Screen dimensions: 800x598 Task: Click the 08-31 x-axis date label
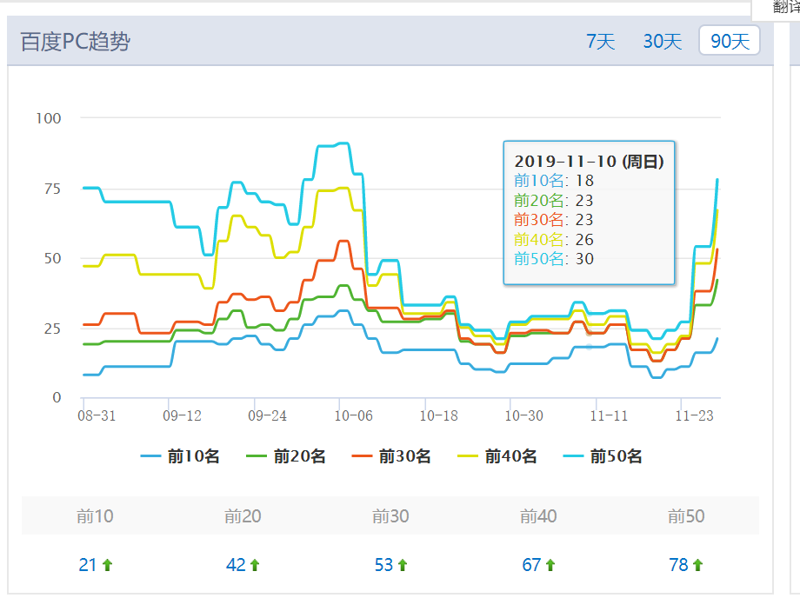[96, 416]
